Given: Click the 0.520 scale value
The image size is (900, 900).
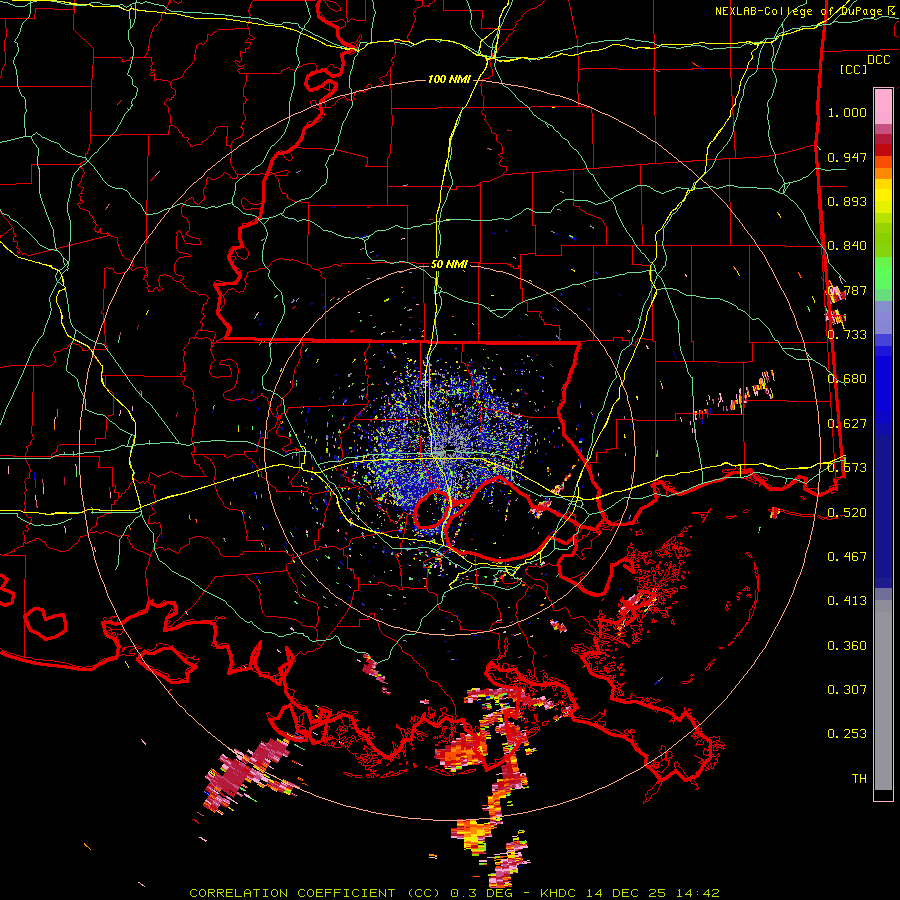Looking at the screenshot, I should 847,513.
